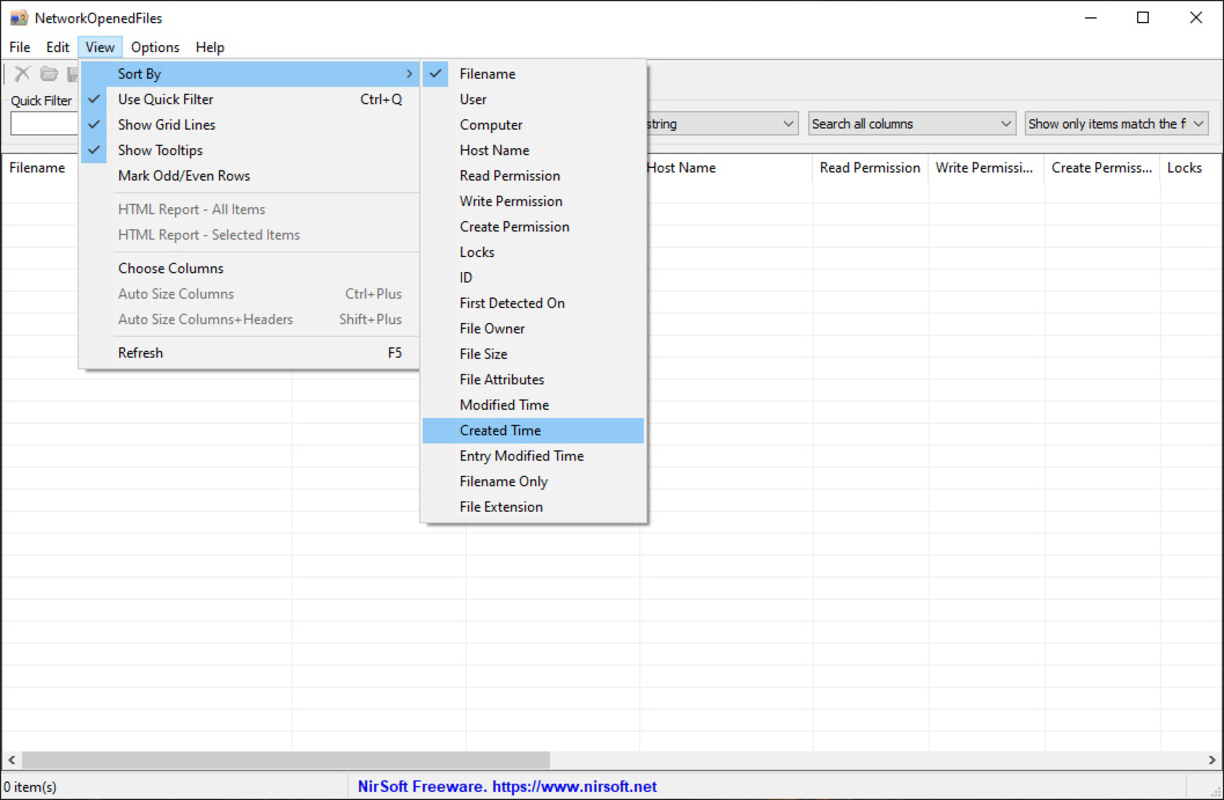Click HTML Report - Selected Items
The height and width of the screenshot is (800, 1224).
click(250, 235)
